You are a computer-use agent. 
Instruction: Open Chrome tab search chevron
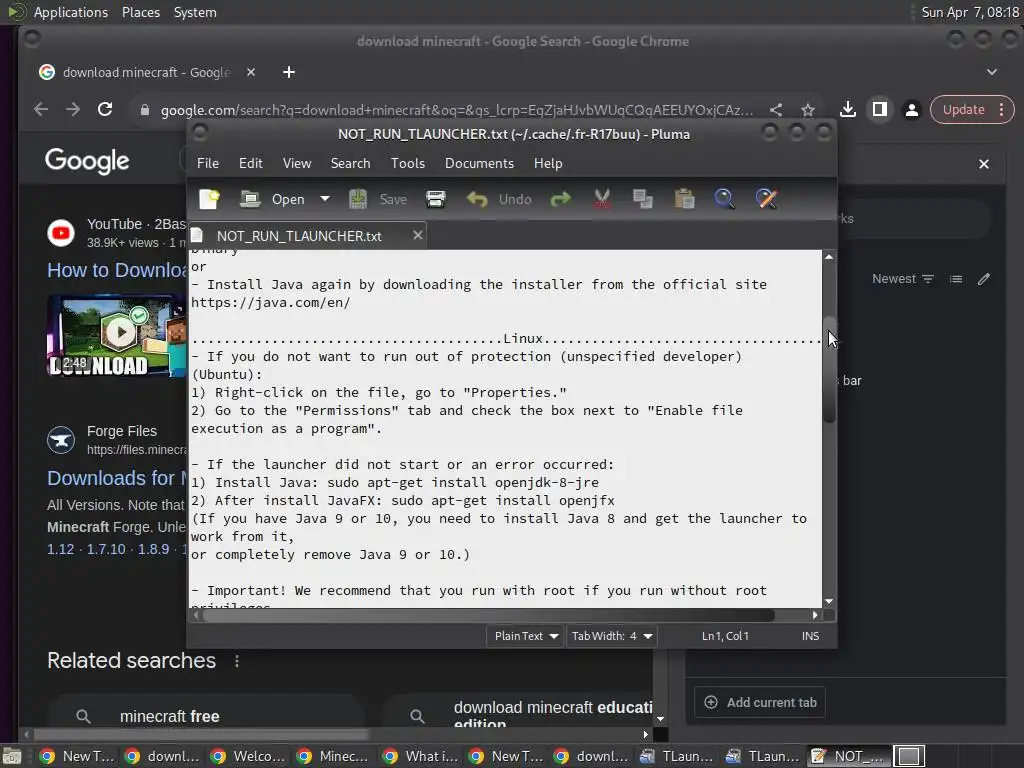(992, 72)
